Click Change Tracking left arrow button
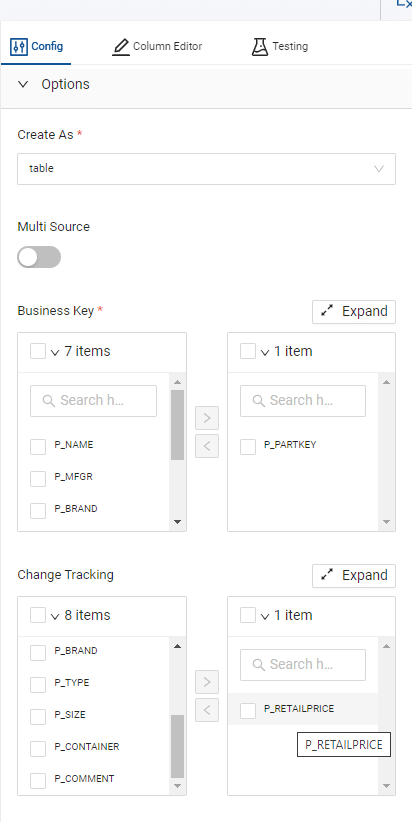The width and height of the screenshot is (412, 822). 207,710
